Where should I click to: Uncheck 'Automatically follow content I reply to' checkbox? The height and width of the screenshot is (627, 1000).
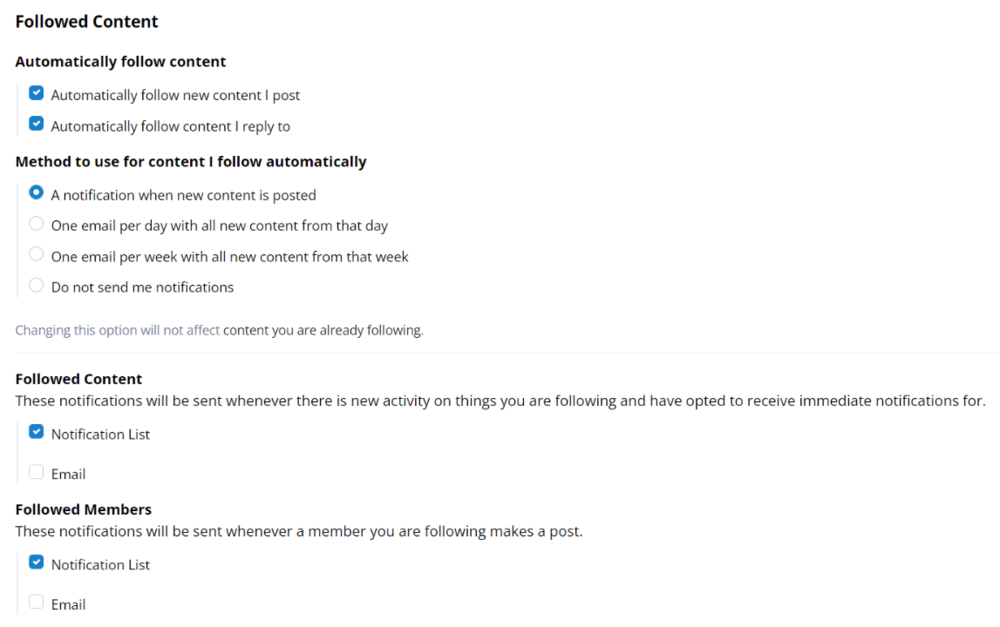36,124
